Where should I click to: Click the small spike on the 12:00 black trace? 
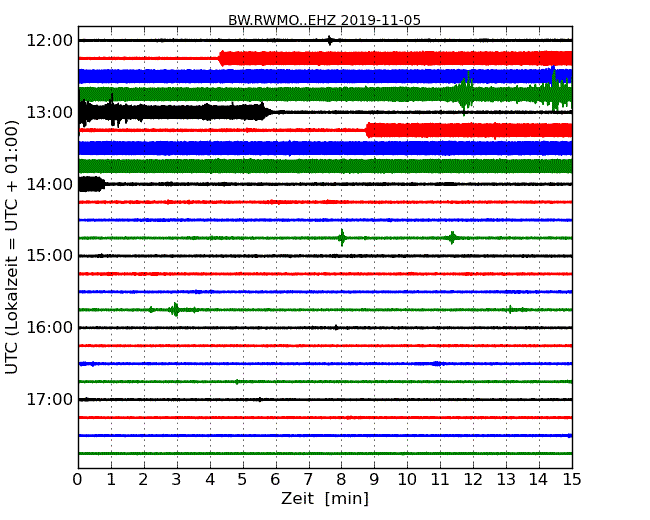[x=330, y=40]
